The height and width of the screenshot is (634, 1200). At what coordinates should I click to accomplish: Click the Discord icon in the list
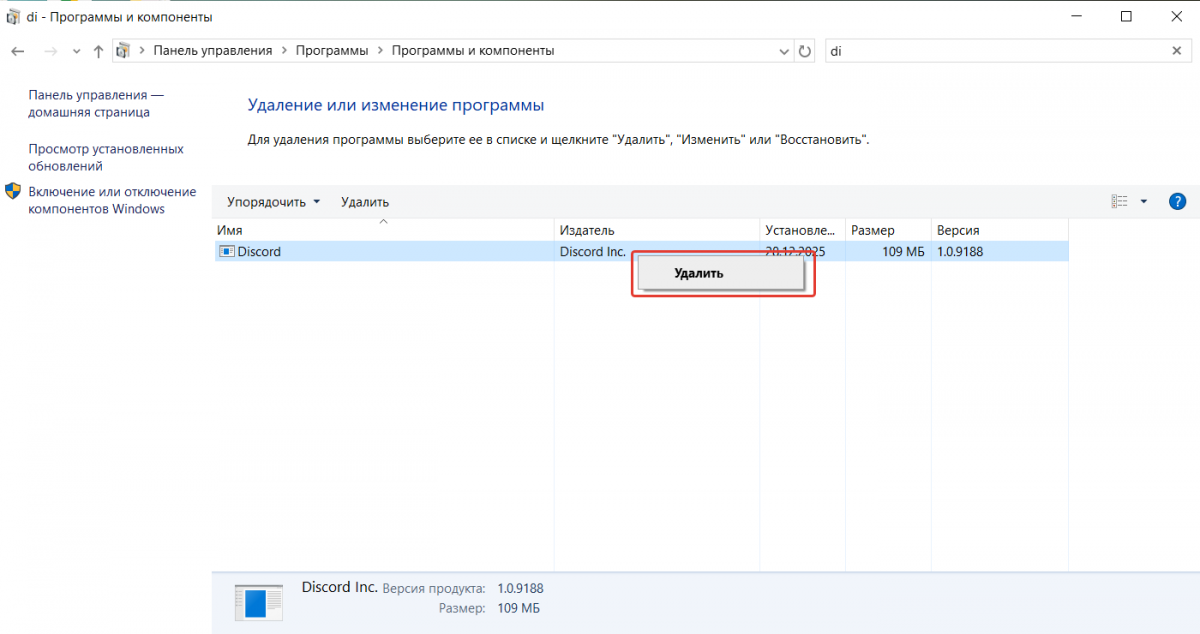[x=226, y=252]
